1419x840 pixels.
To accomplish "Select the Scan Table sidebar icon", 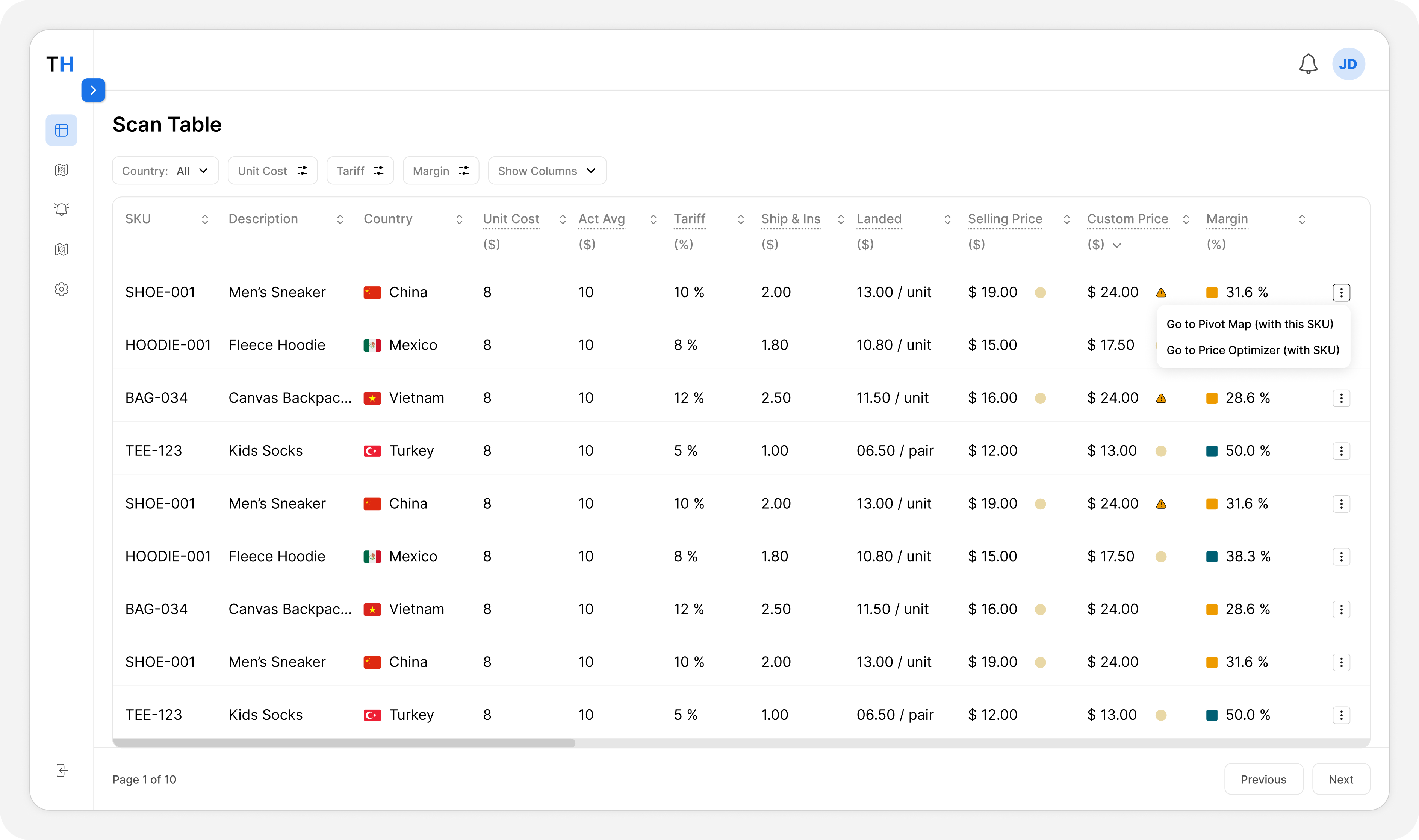I will [x=61, y=130].
